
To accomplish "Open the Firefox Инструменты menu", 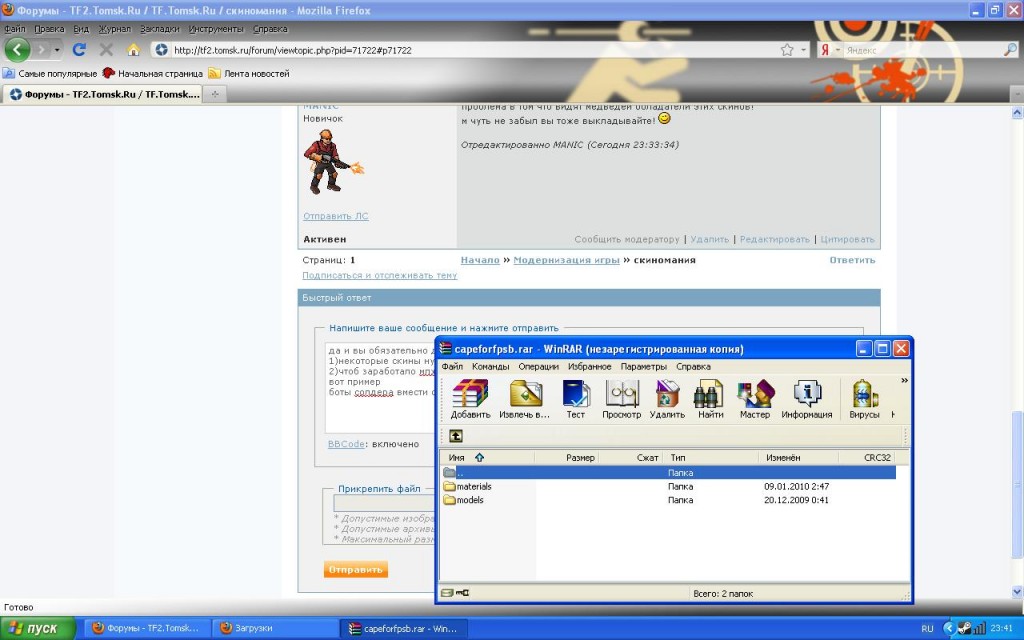I will [216, 29].
